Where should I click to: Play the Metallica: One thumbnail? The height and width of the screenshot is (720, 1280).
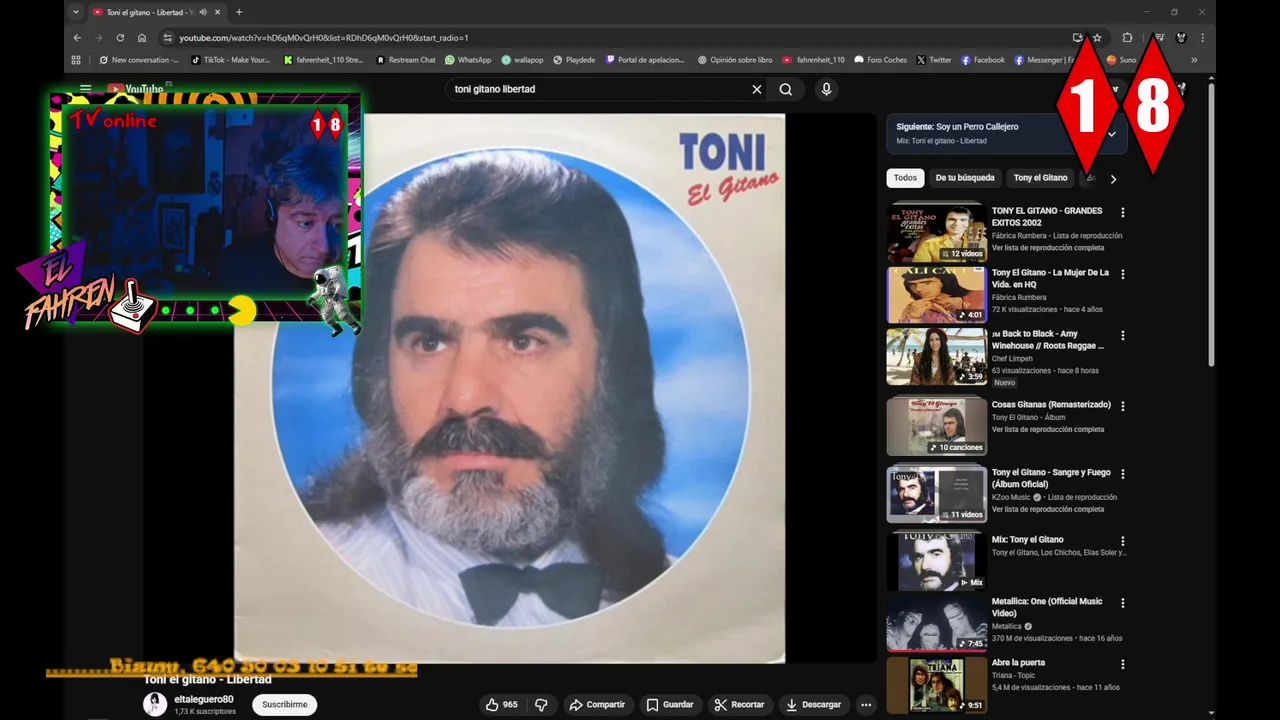(936, 624)
